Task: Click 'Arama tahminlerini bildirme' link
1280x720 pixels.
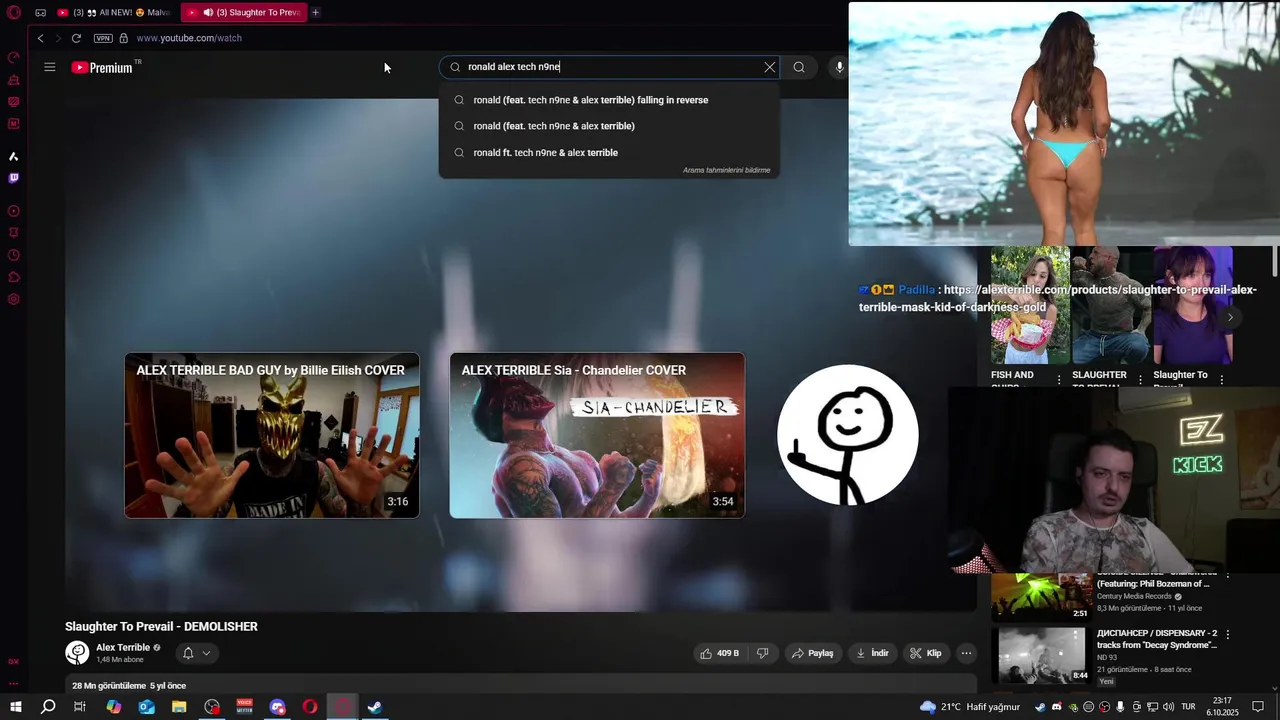Action: (727, 170)
